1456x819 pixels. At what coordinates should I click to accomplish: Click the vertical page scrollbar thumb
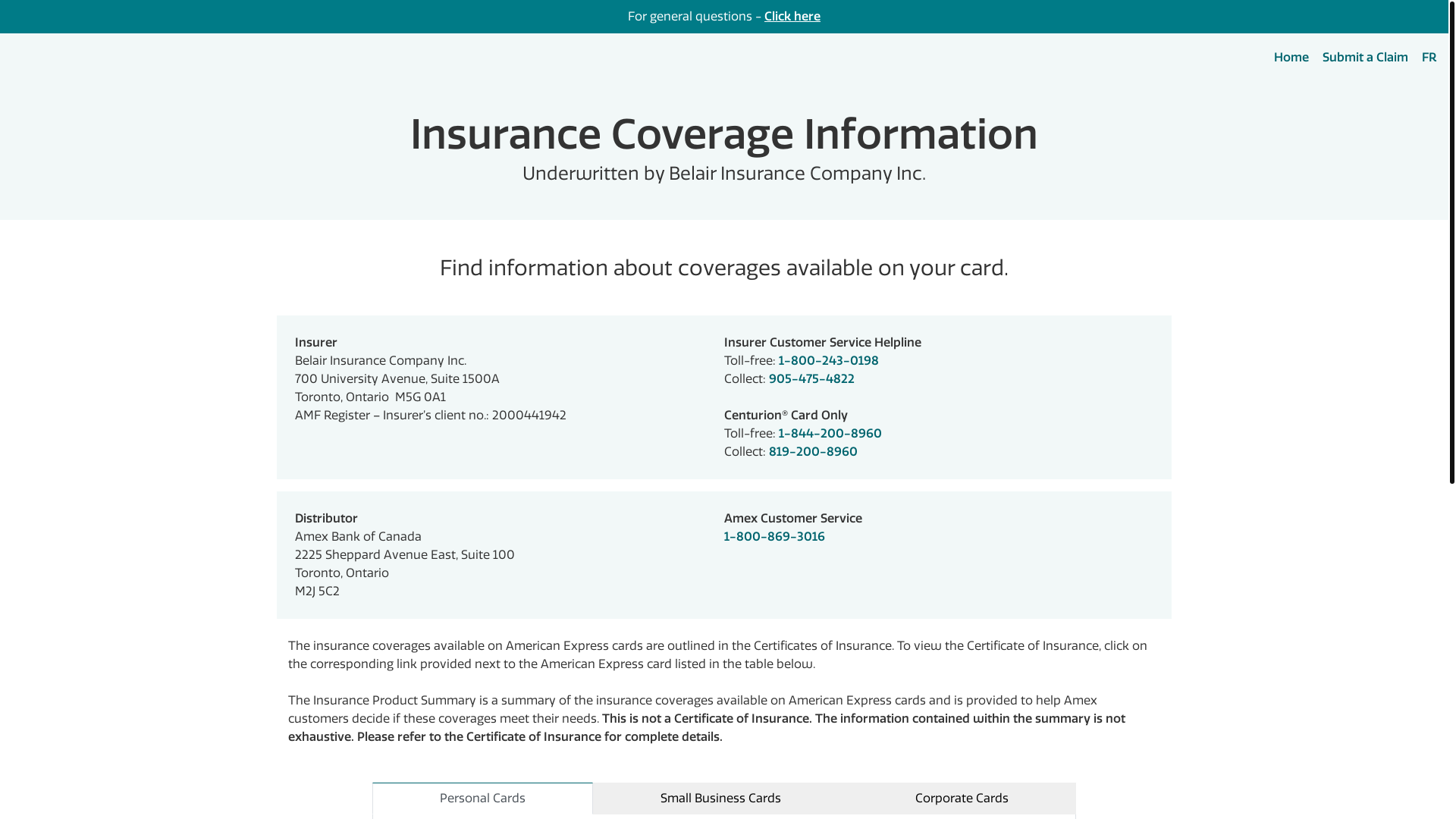click(x=1451, y=242)
